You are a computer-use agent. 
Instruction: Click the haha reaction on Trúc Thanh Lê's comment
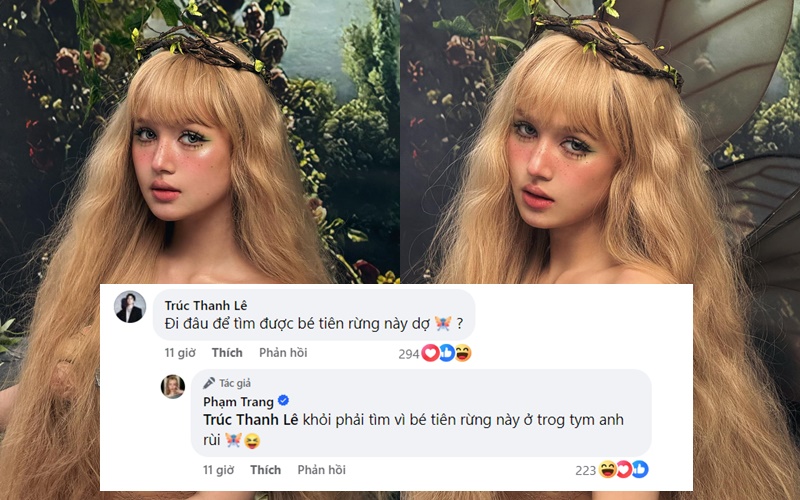[463, 353]
